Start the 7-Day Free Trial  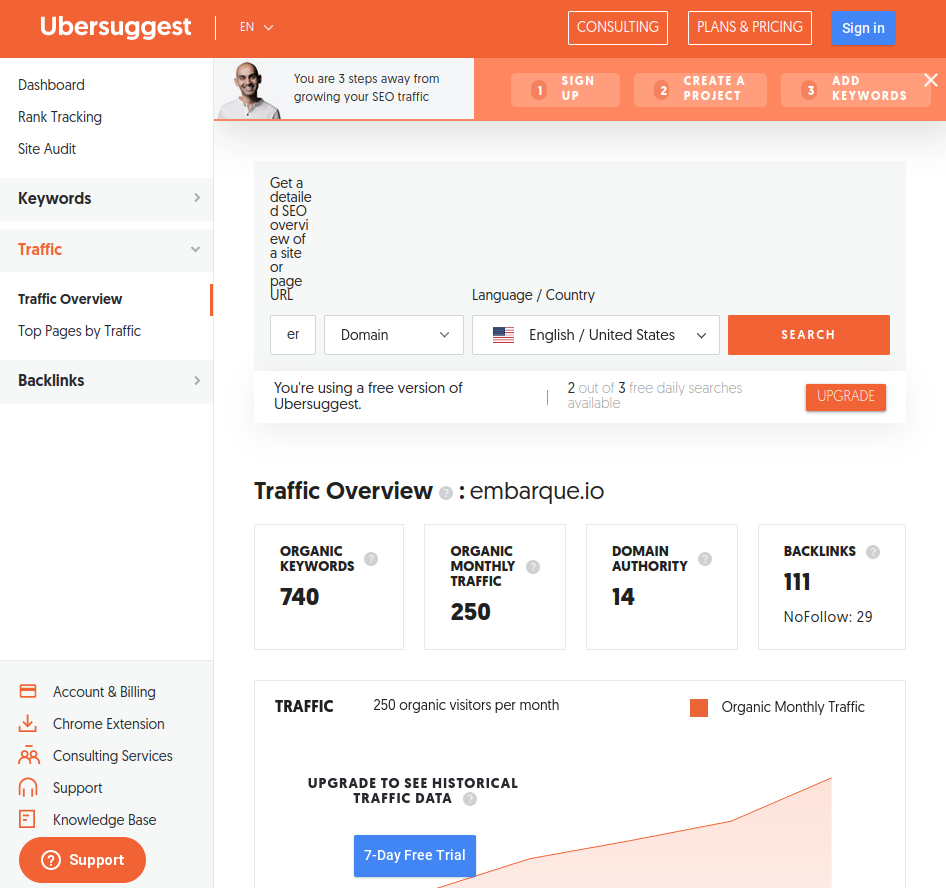(x=415, y=855)
